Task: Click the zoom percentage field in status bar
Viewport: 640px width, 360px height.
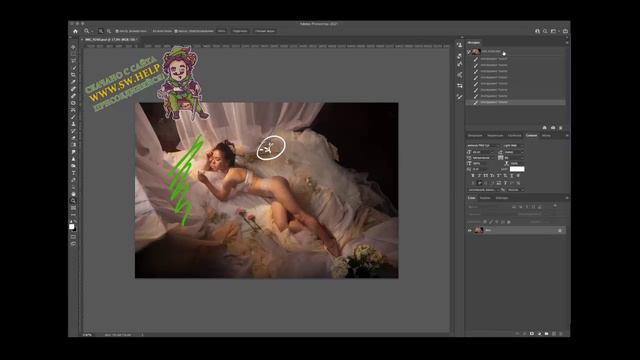Action: 87,335
